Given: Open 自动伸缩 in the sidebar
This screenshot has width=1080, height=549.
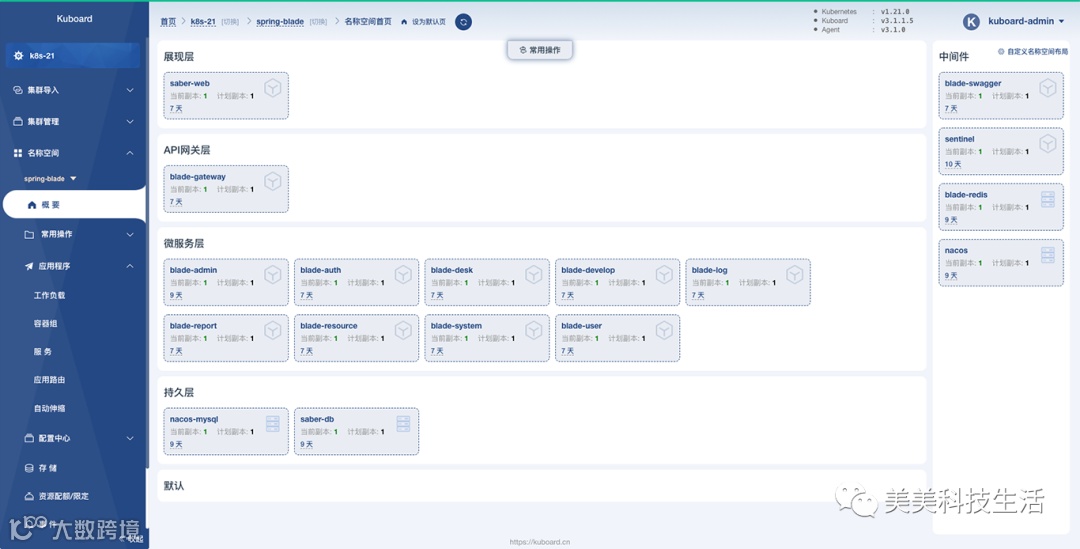Looking at the screenshot, I should 50,408.
